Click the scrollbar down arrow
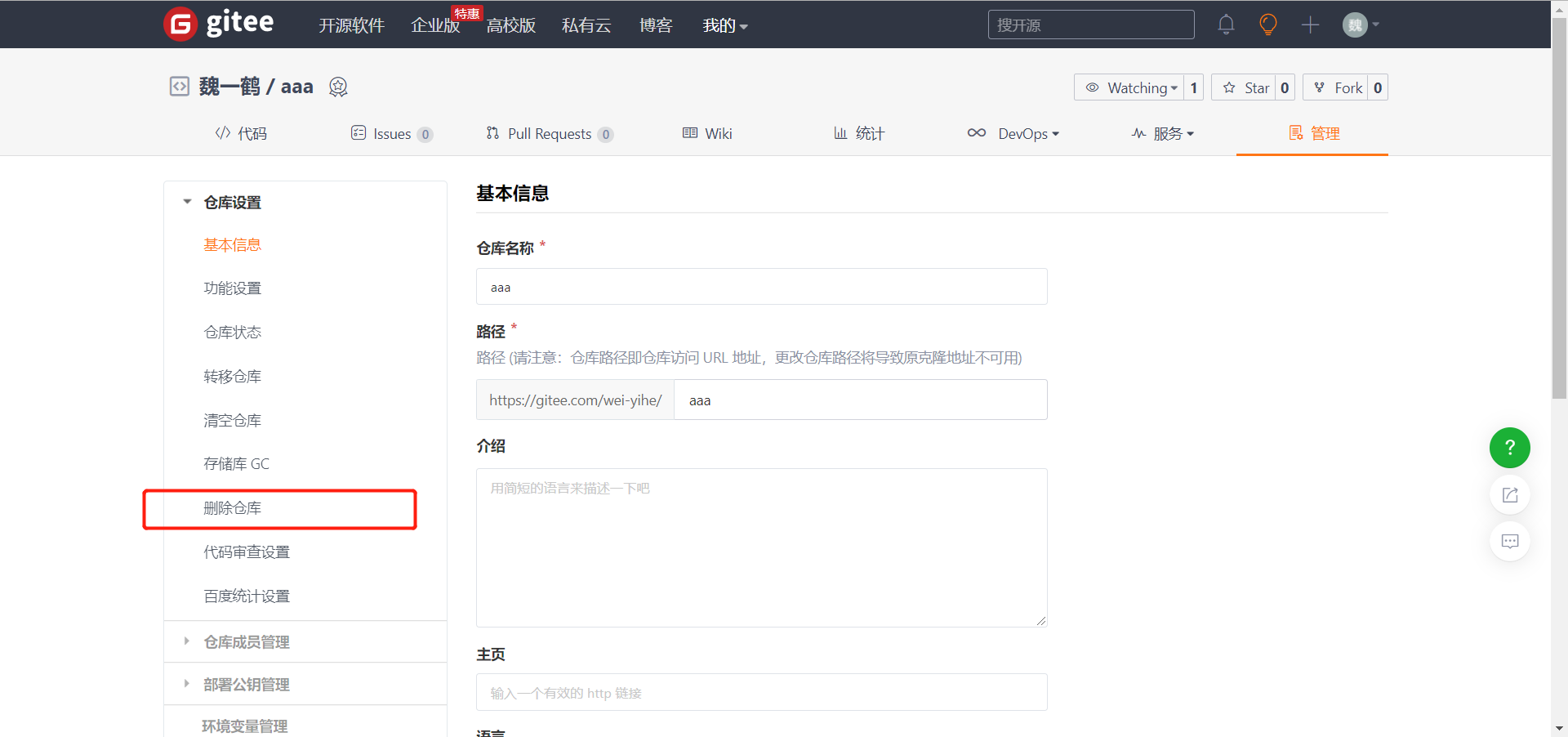 pyautogui.click(x=1559, y=727)
